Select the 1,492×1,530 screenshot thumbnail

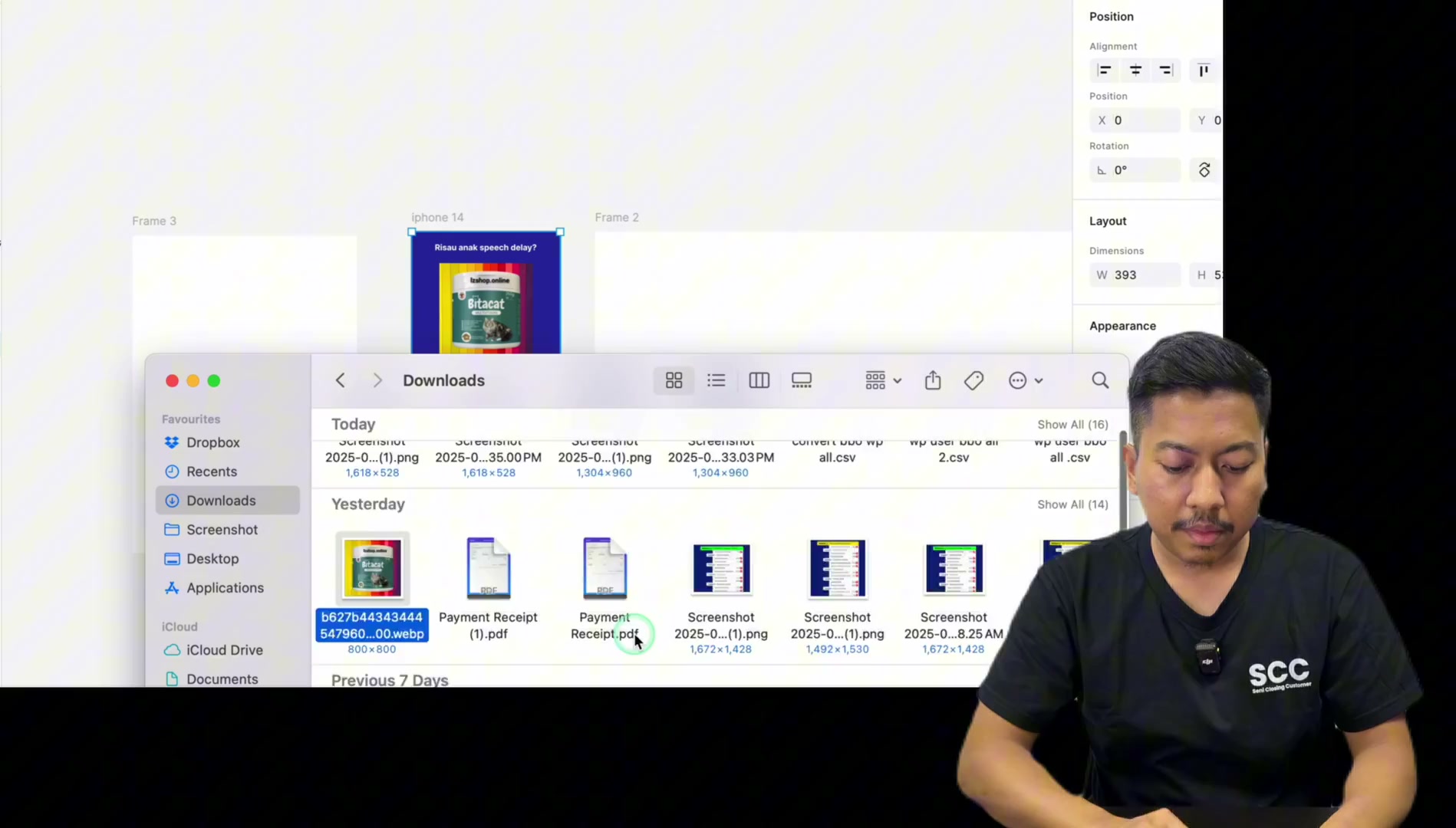click(837, 568)
